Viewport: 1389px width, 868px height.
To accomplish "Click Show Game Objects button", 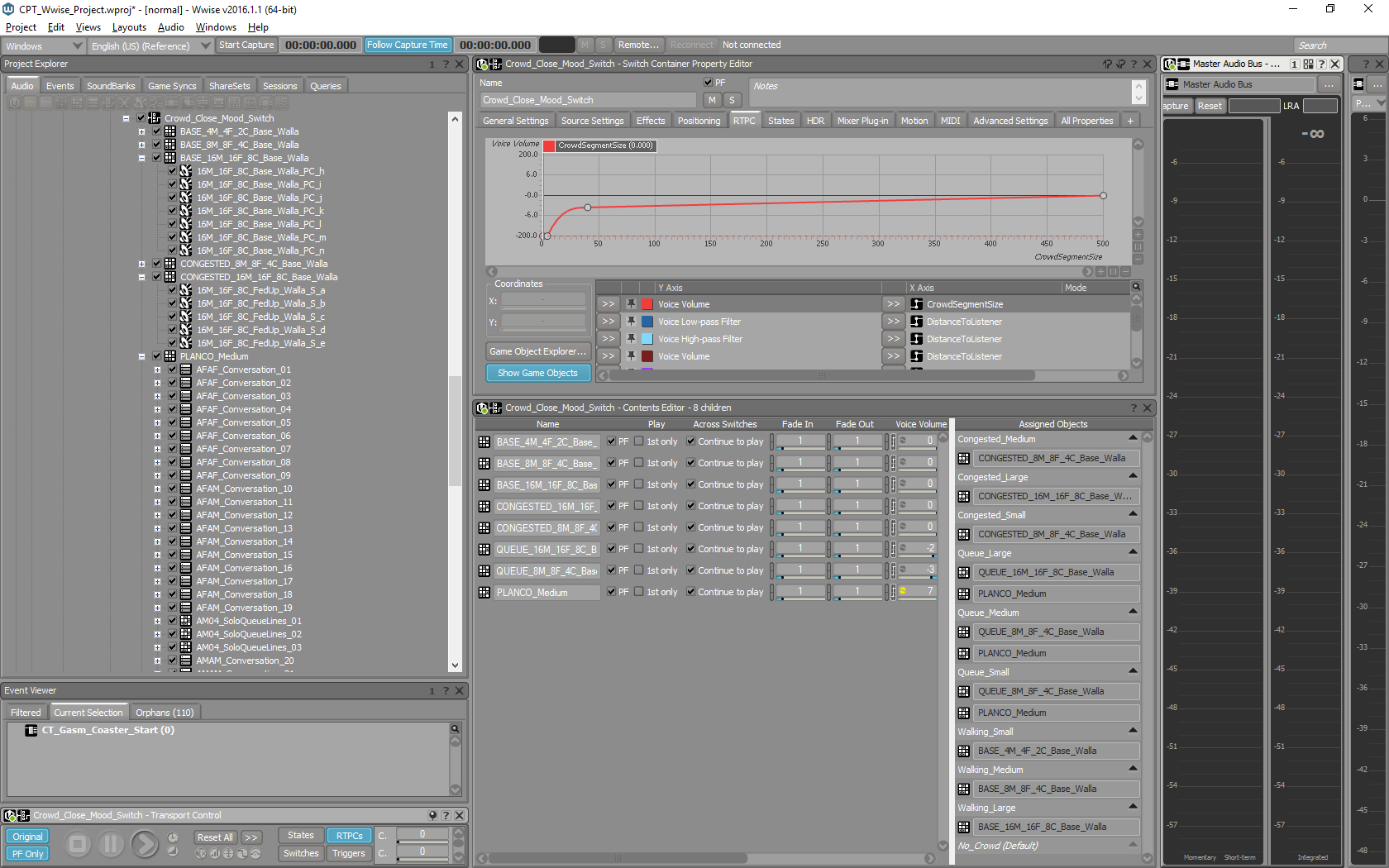I will tap(537, 373).
